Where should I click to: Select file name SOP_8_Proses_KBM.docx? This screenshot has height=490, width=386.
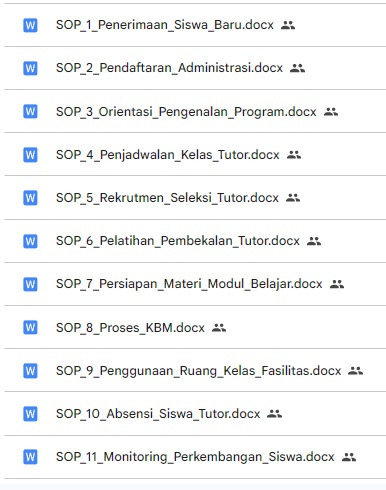click(130, 328)
